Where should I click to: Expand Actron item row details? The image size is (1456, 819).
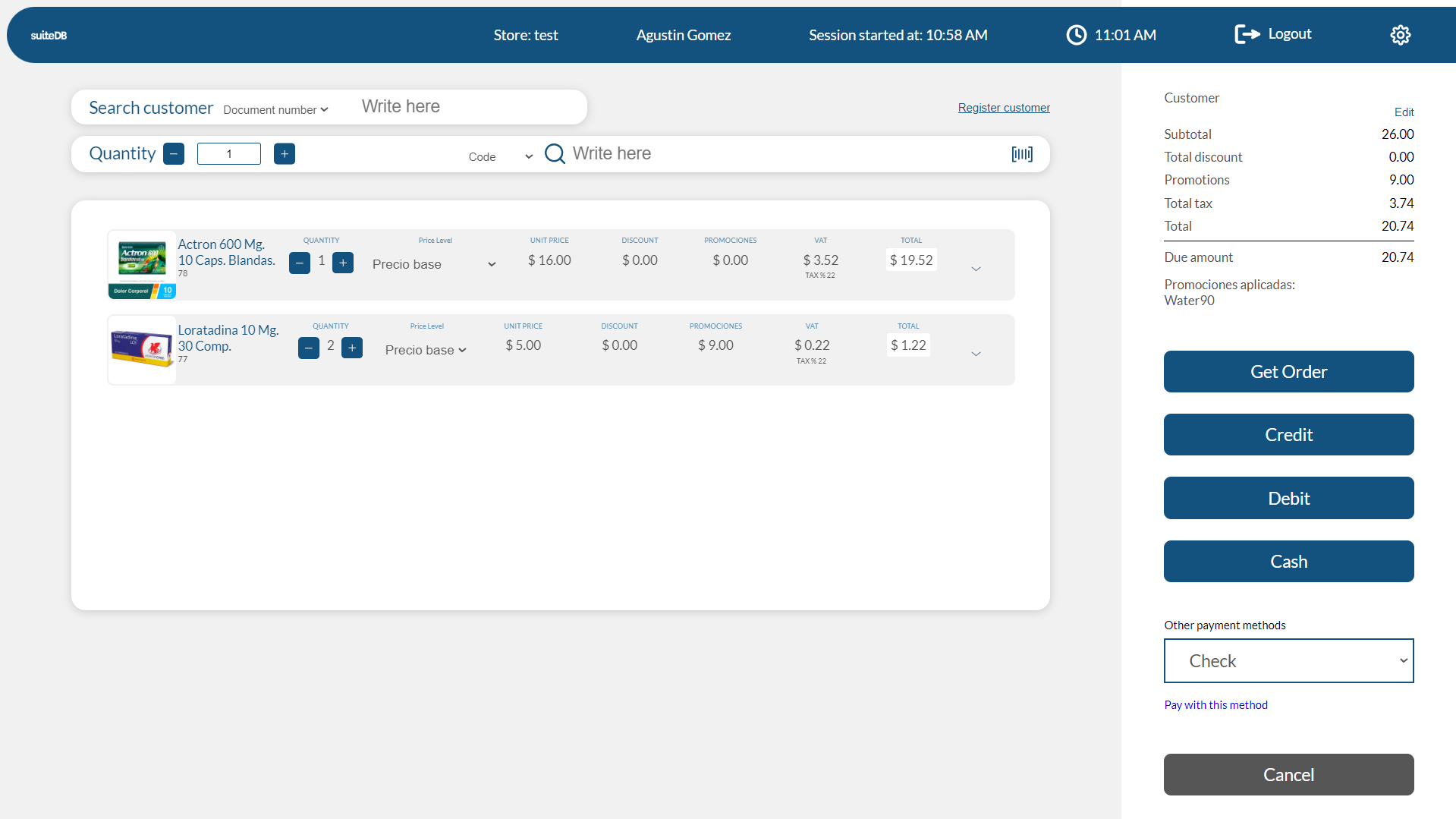(x=976, y=269)
